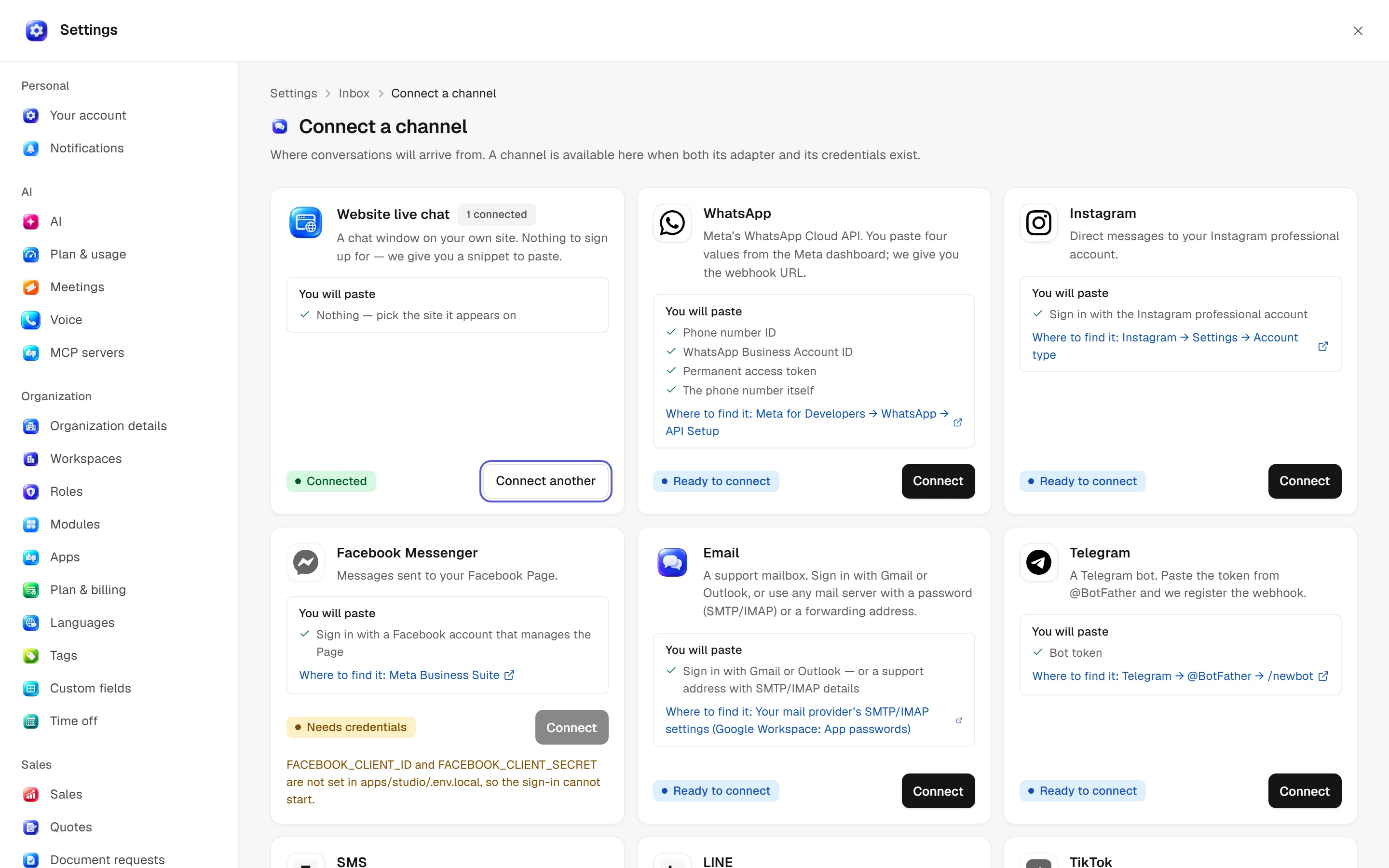Image resolution: width=1389 pixels, height=868 pixels.
Task: Click the Instagram logo icon
Action: click(x=1038, y=223)
